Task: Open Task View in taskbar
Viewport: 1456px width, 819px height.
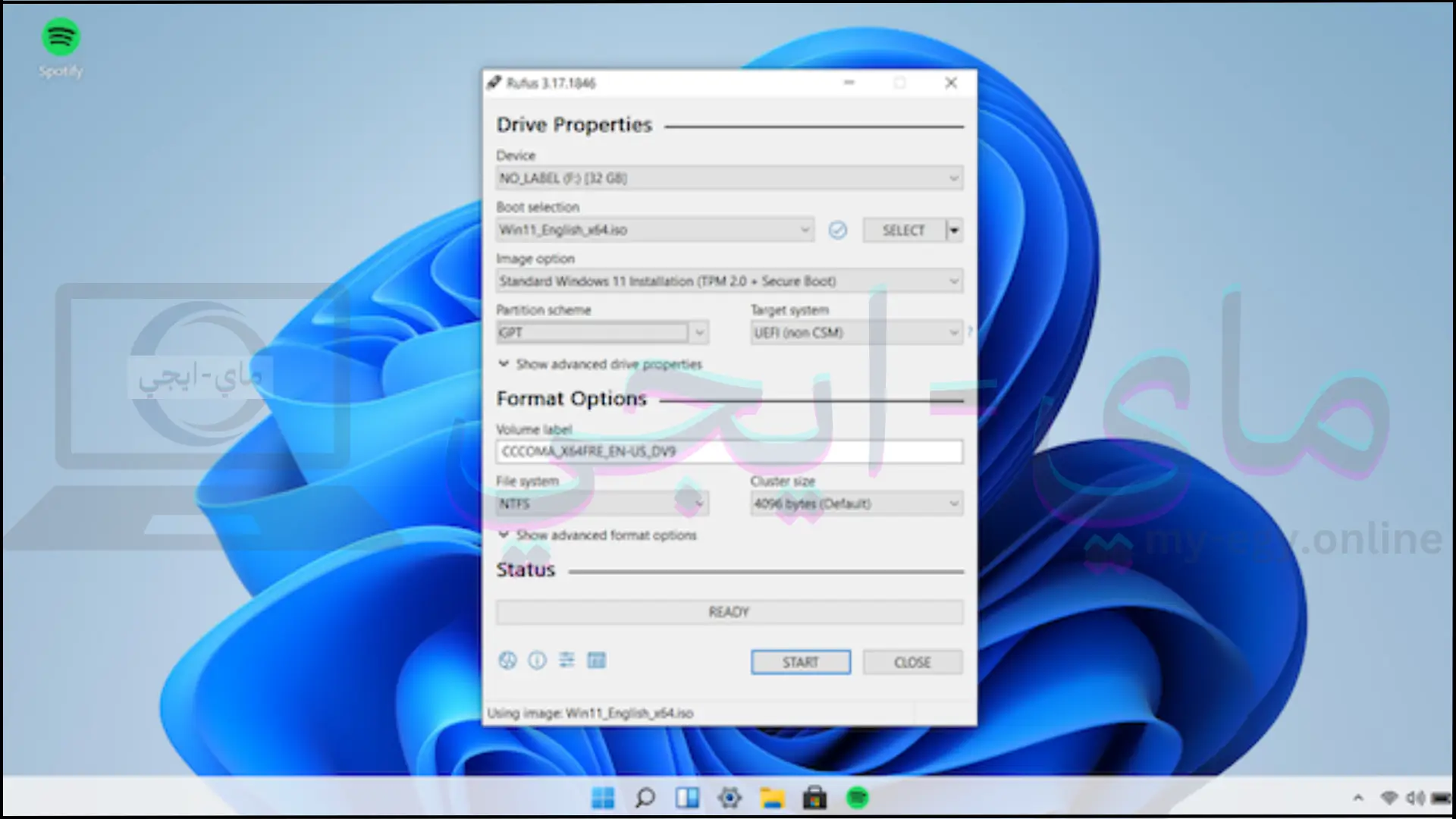Action: click(687, 798)
